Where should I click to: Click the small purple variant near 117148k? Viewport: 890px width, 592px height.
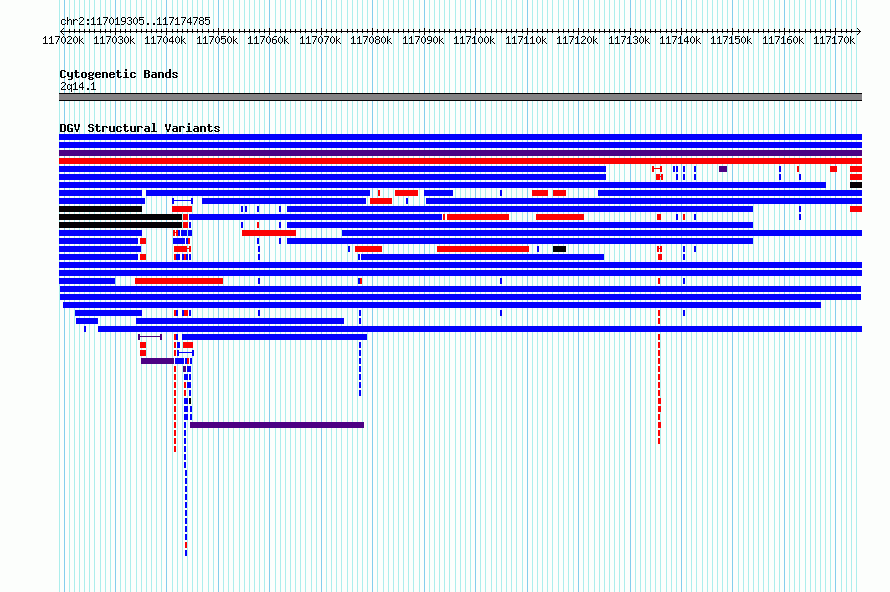(723, 169)
